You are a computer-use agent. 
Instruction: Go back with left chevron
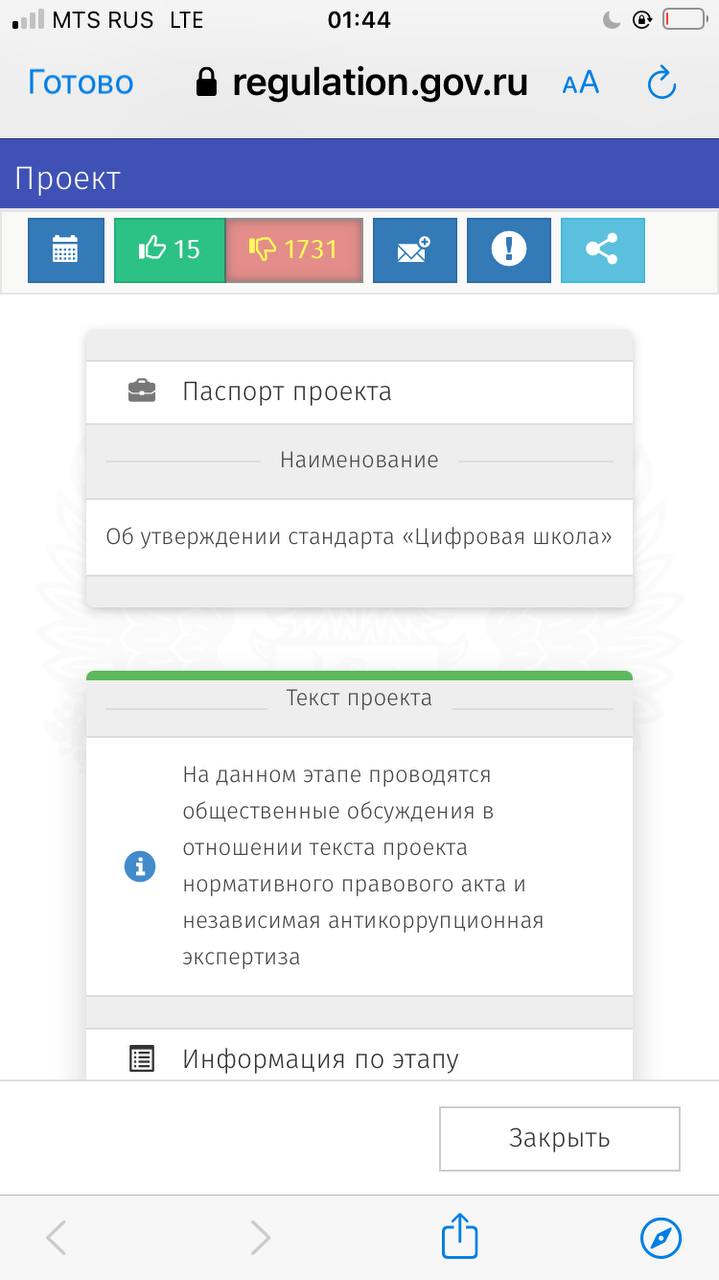(57, 1238)
